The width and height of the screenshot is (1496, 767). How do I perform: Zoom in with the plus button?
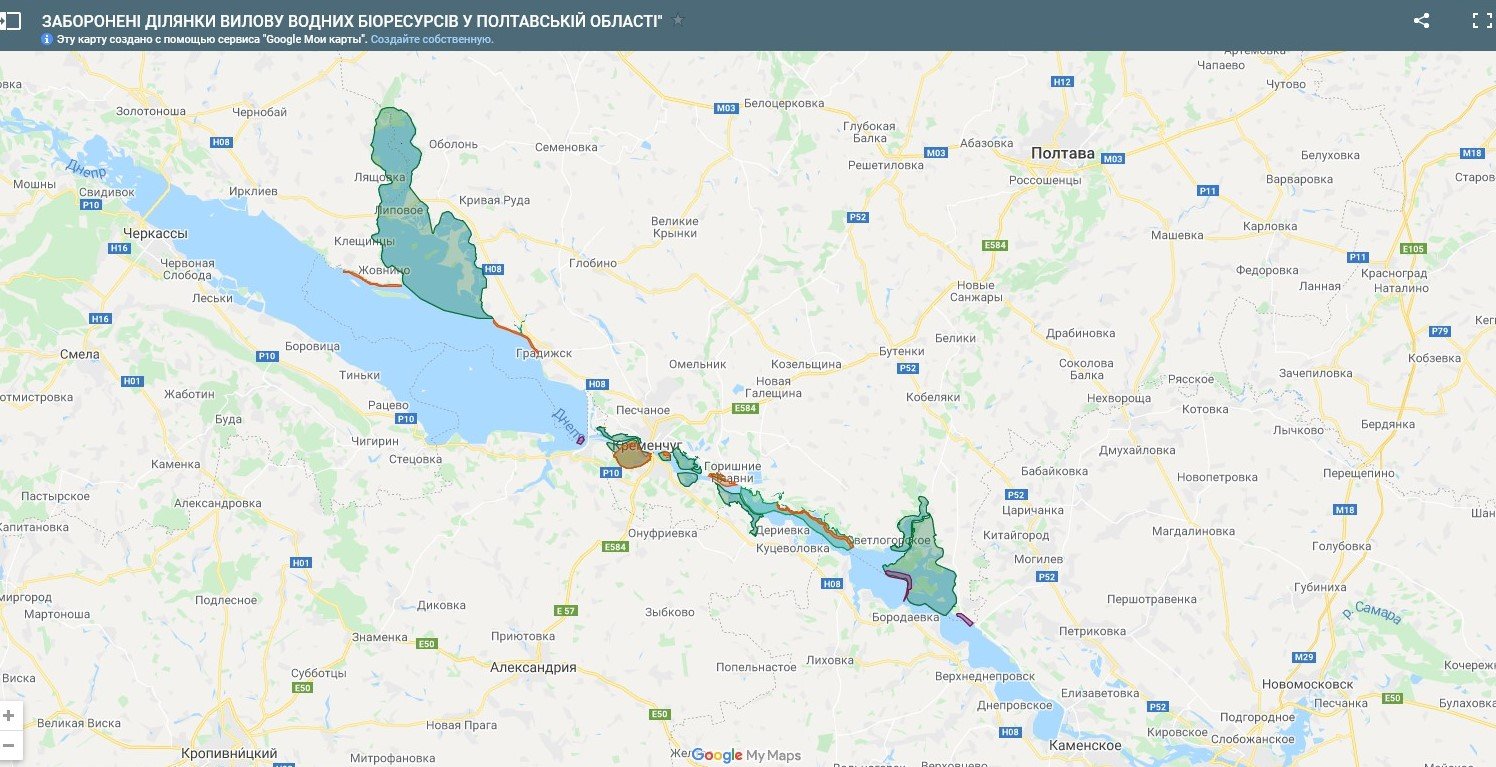(x=9, y=715)
